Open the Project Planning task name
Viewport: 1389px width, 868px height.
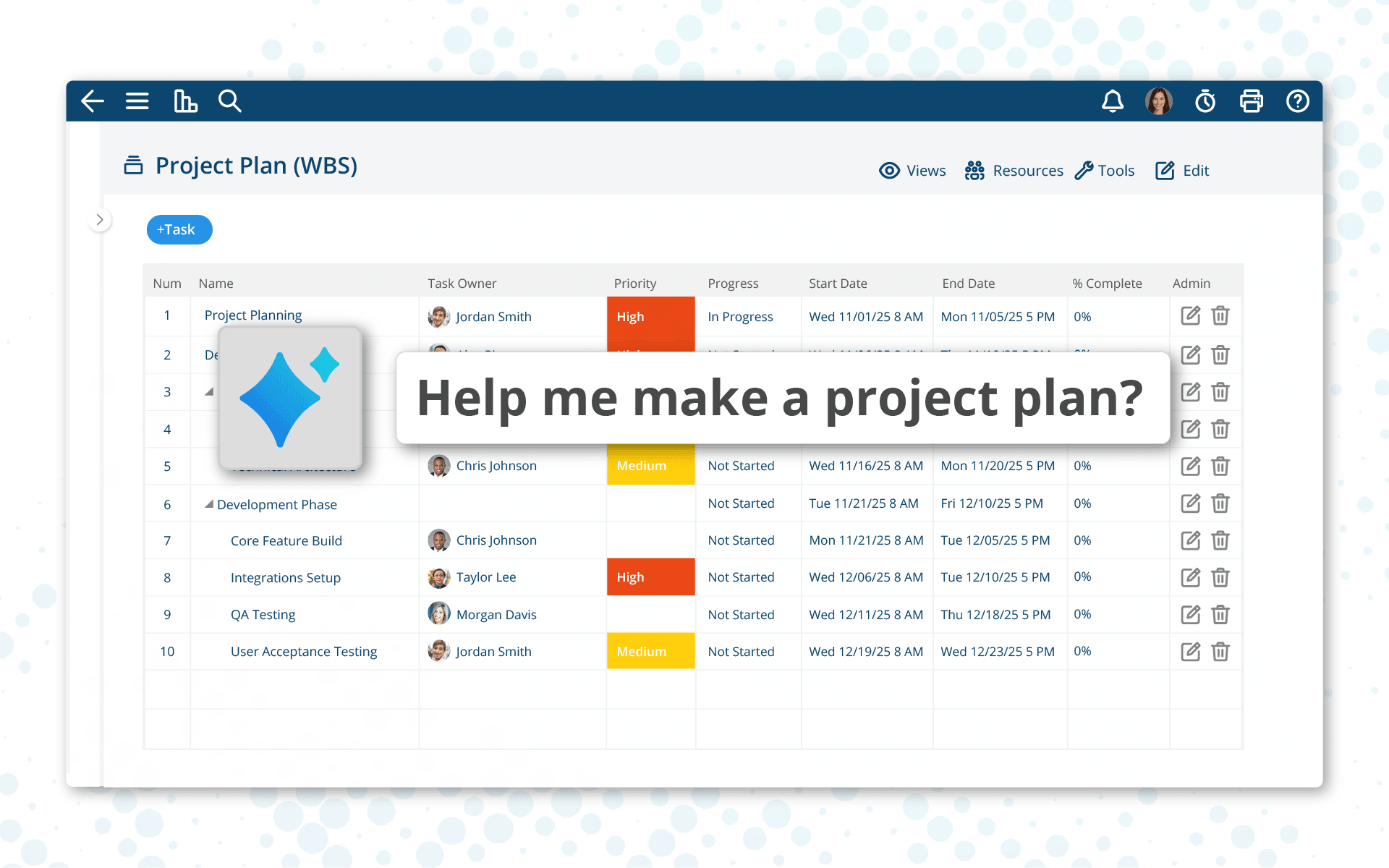(x=253, y=315)
